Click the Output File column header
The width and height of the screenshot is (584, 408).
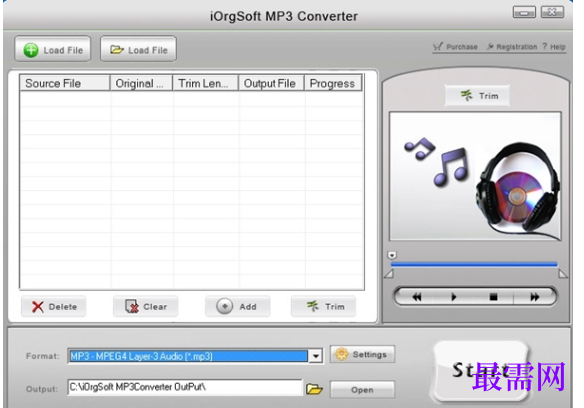click(271, 83)
